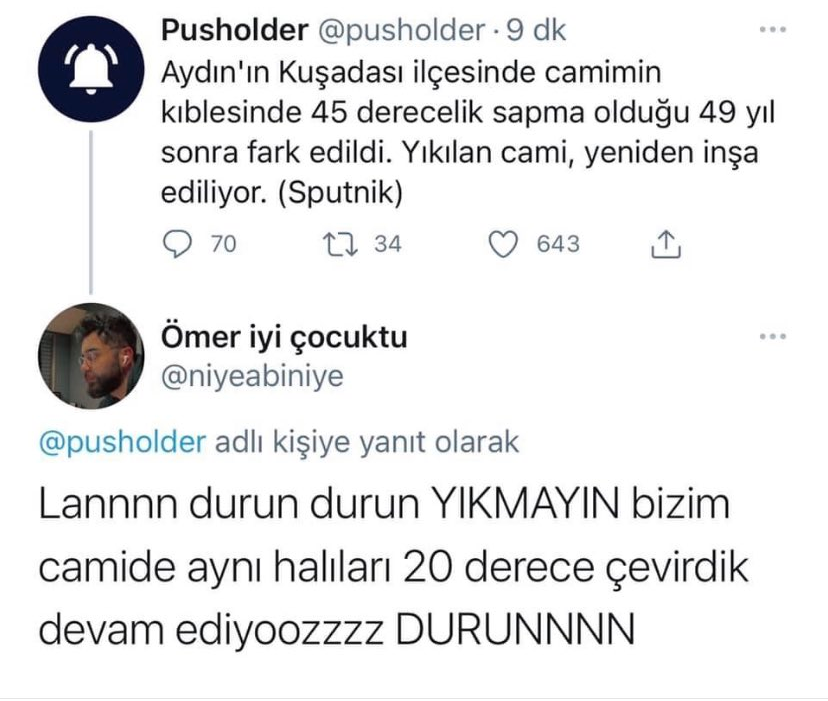The width and height of the screenshot is (828, 701).
Task: Open the 'Ömer iyi çocuktu' display name
Action: point(284,337)
